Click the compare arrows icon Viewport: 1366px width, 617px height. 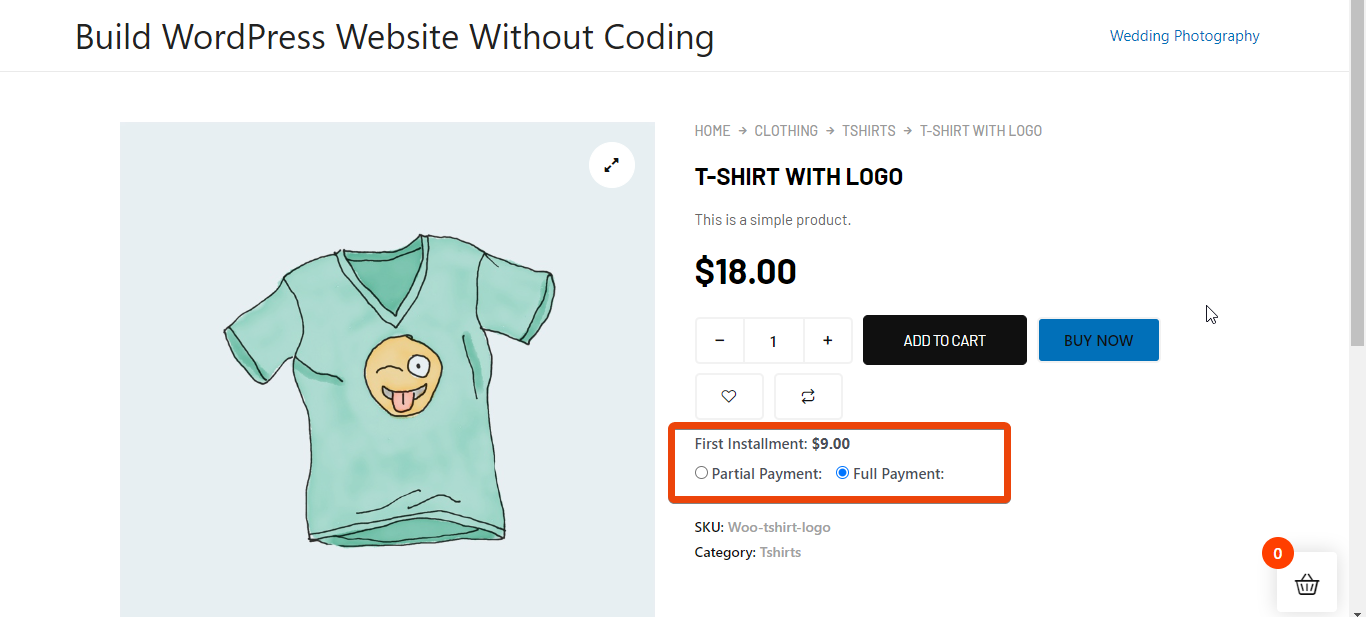click(x=808, y=397)
